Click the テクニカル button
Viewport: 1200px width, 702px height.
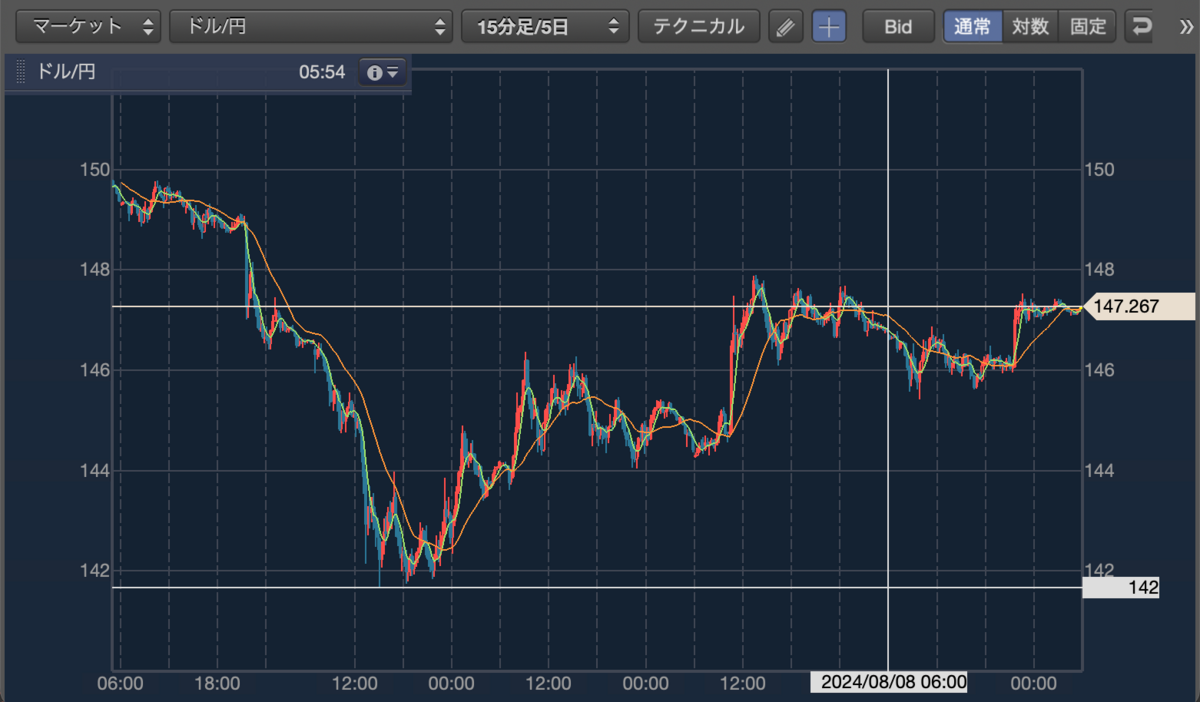(699, 27)
